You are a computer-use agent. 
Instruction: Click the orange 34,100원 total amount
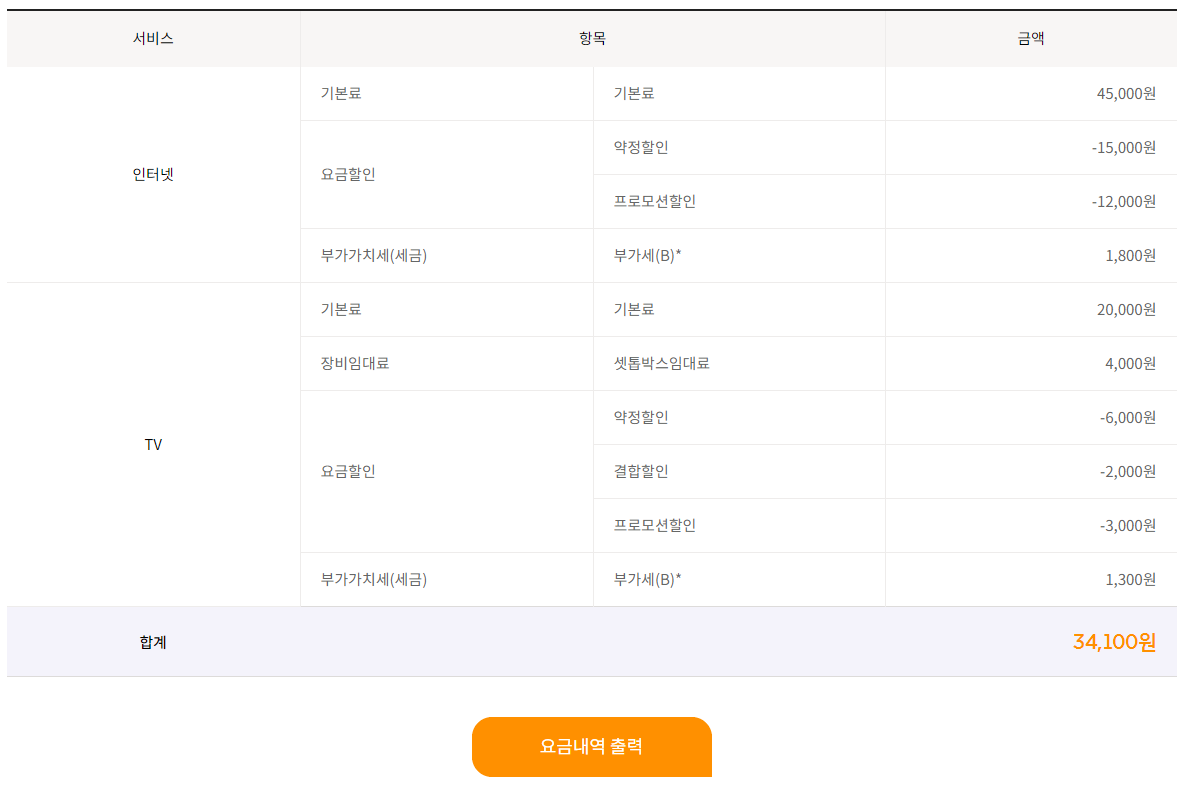[x=1114, y=642]
